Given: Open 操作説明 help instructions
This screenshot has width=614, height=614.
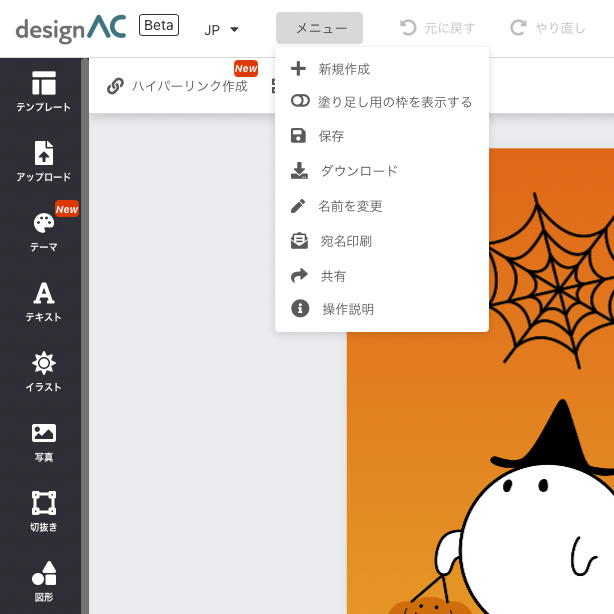Looking at the screenshot, I should pyautogui.click(x=382, y=309).
